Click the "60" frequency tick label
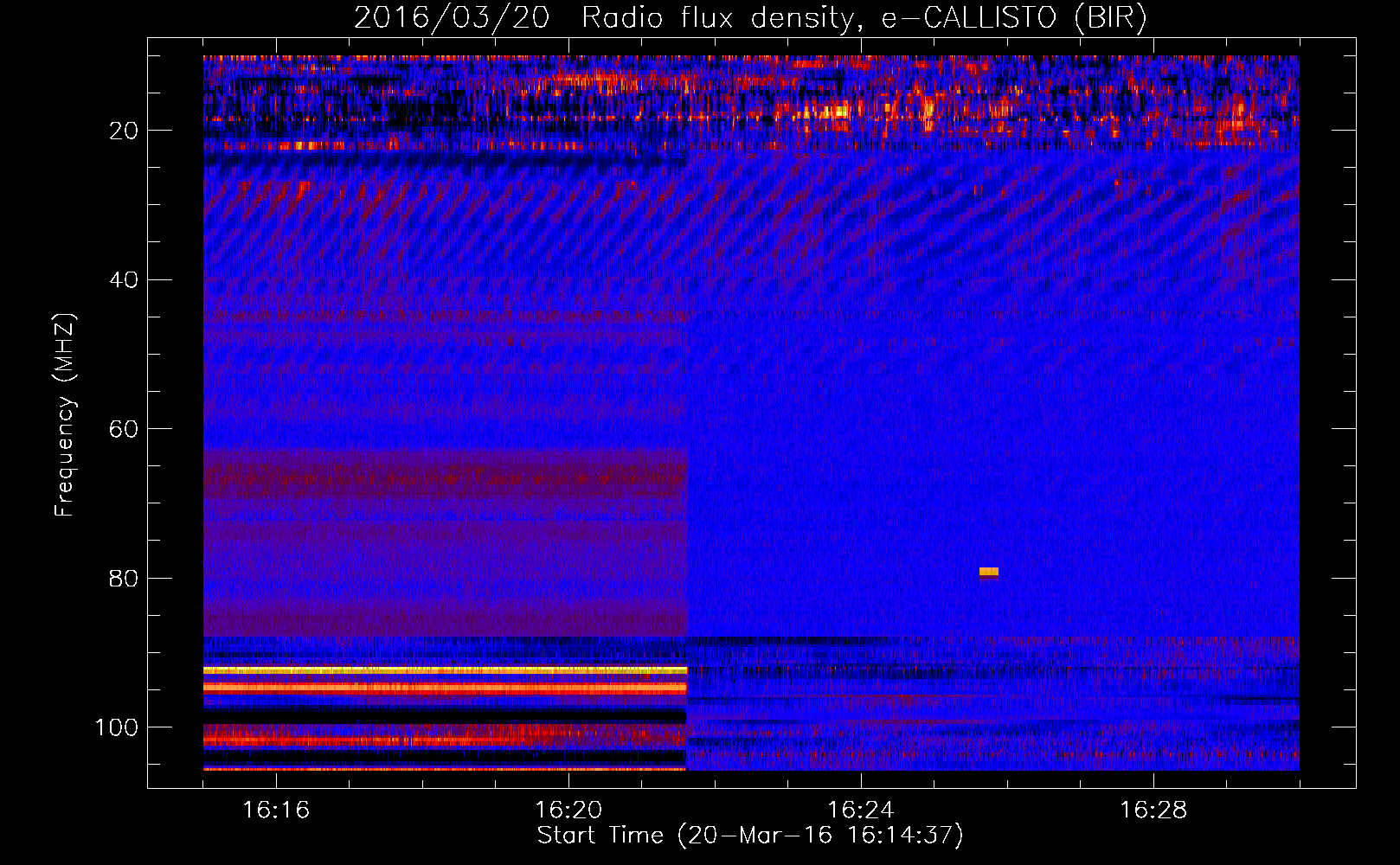The width and height of the screenshot is (1400, 865). 124,430
